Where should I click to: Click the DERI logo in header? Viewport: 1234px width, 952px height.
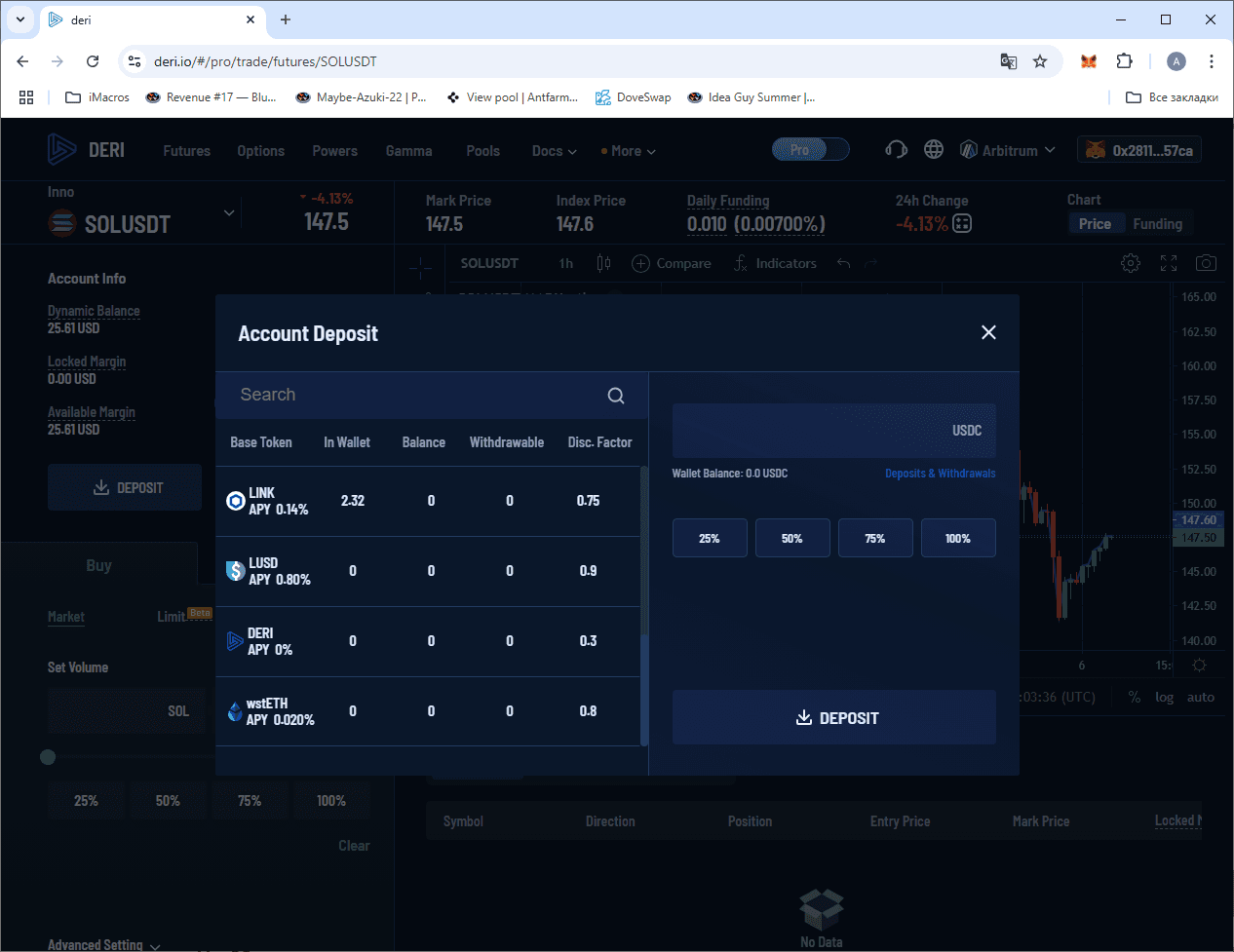coord(86,150)
